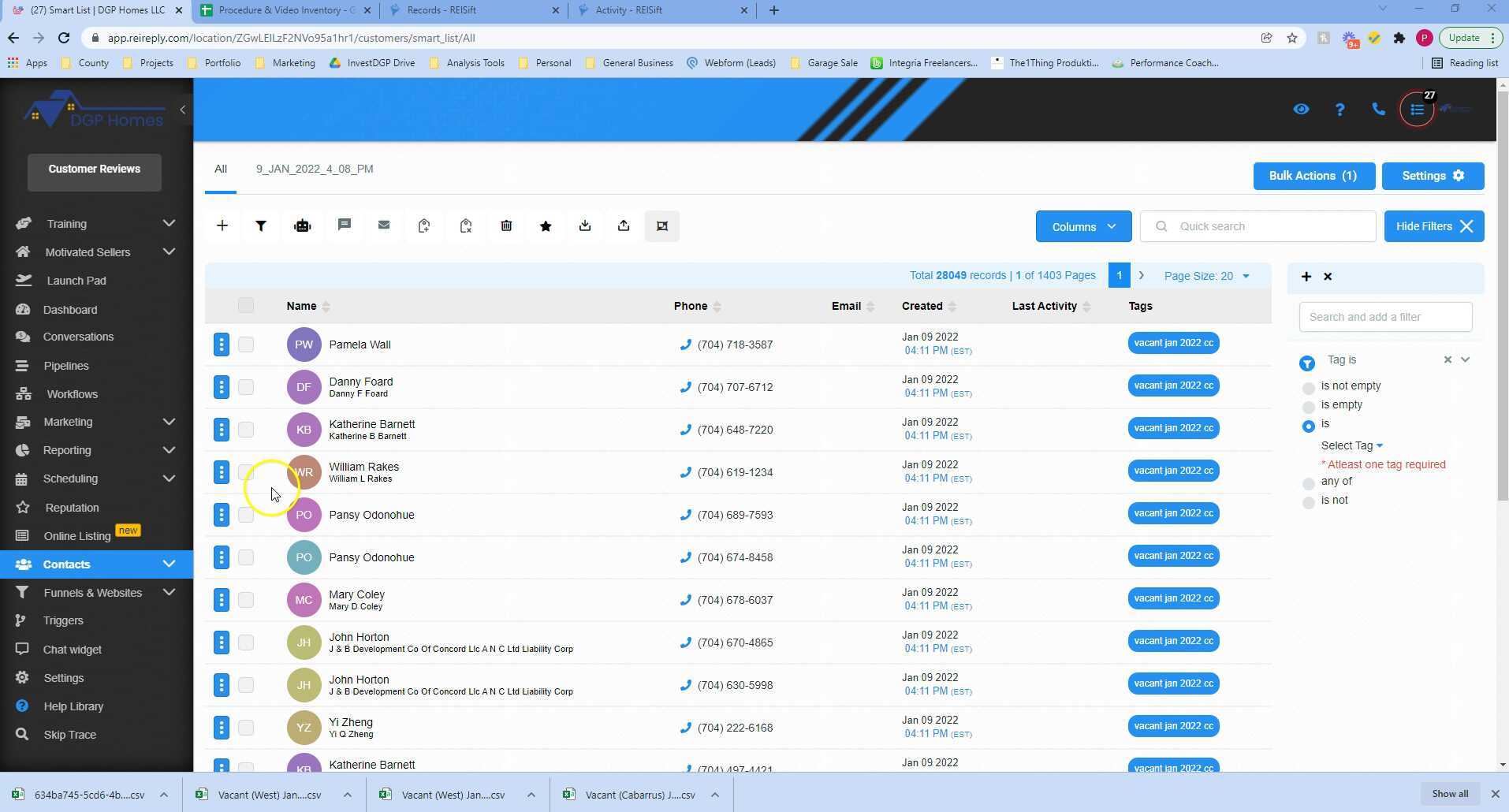The image size is (1509, 812).
Task: Click the delete trash icon in the toolbar
Action: (x=505, y=225)
